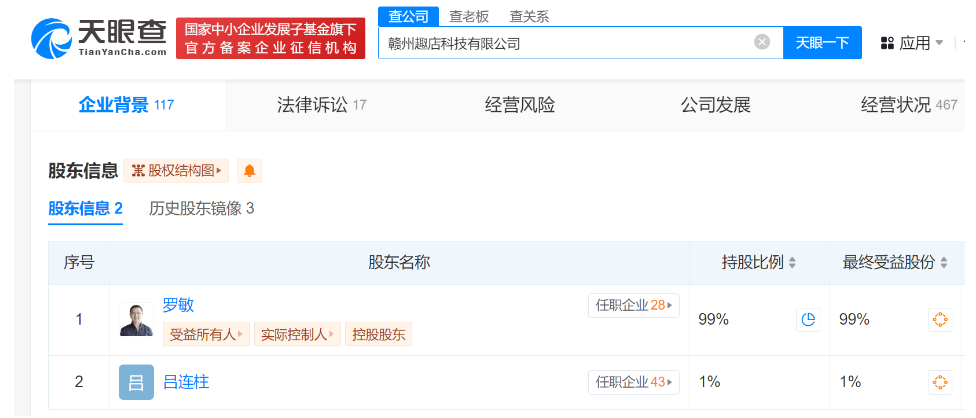976x418 pixels.
Task: Open the 企业背景 tab
Action: point(127,105)
